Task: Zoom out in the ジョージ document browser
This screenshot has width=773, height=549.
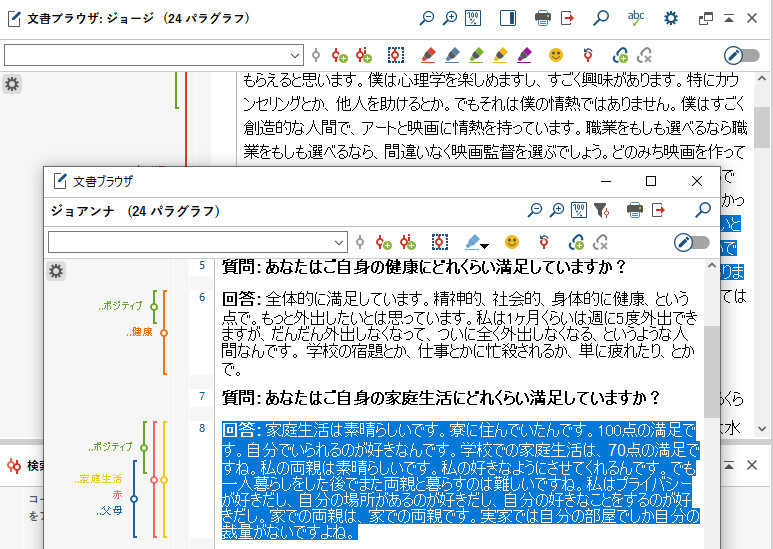Action: coord(426,19)
